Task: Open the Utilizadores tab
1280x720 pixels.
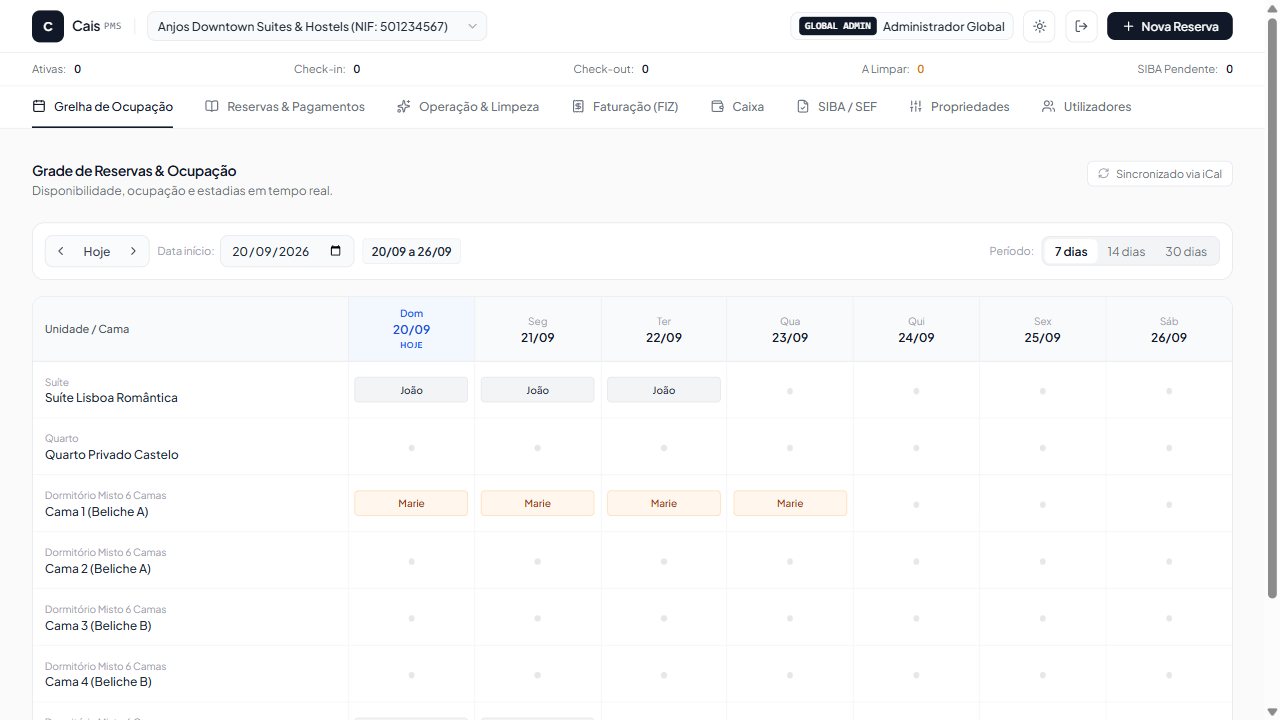Action: pyautogui.click(x=1086, y=106)
